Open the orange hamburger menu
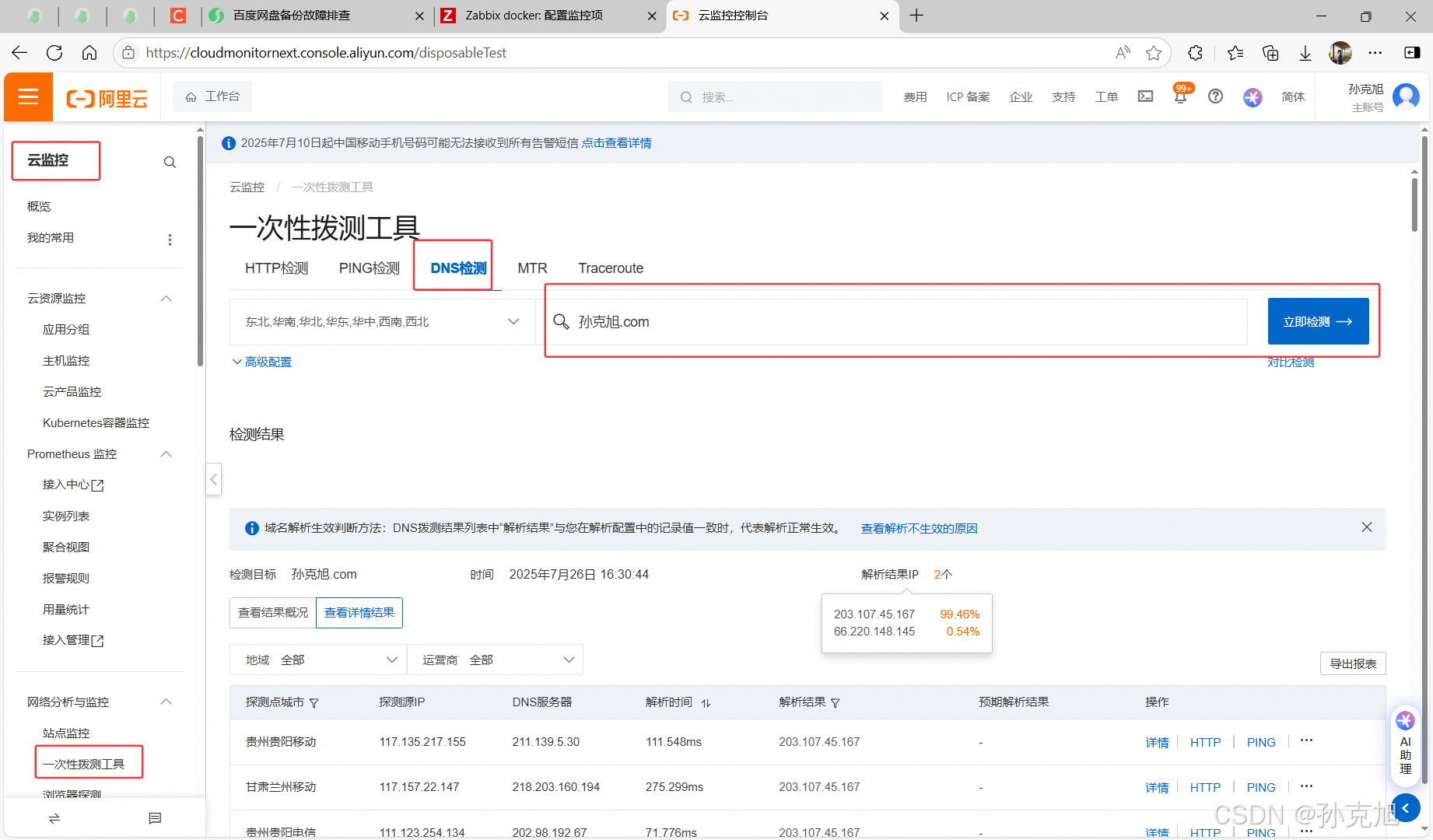Viewport: 1433px width, 840px height. tap(29, 96)
